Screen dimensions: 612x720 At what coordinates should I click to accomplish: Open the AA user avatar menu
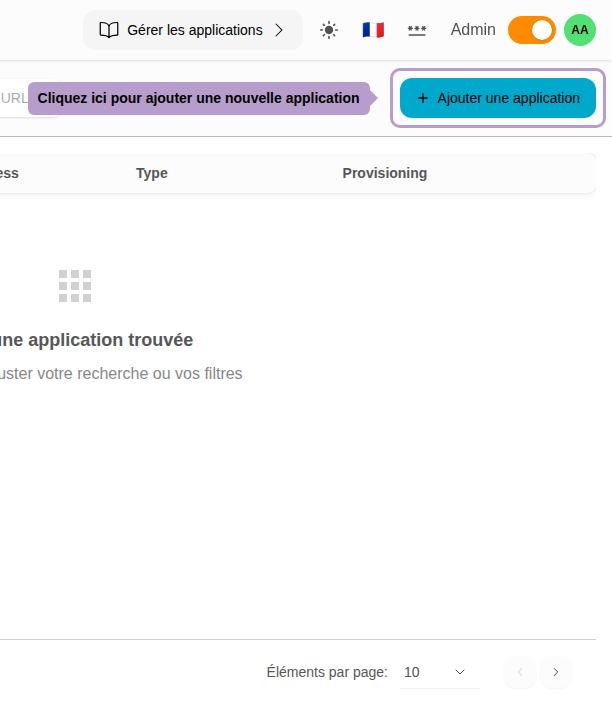point(580,30)
